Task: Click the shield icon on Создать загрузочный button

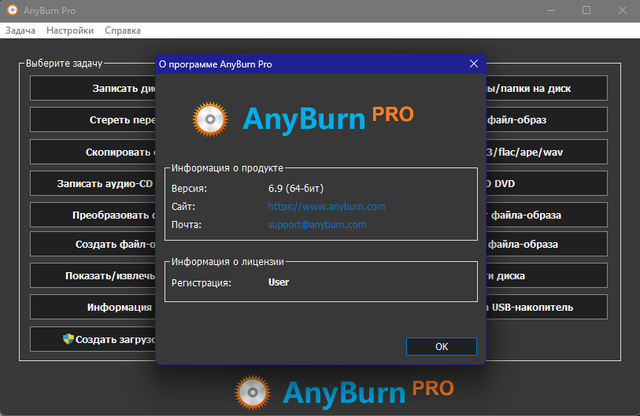Action: coord(68,339)
